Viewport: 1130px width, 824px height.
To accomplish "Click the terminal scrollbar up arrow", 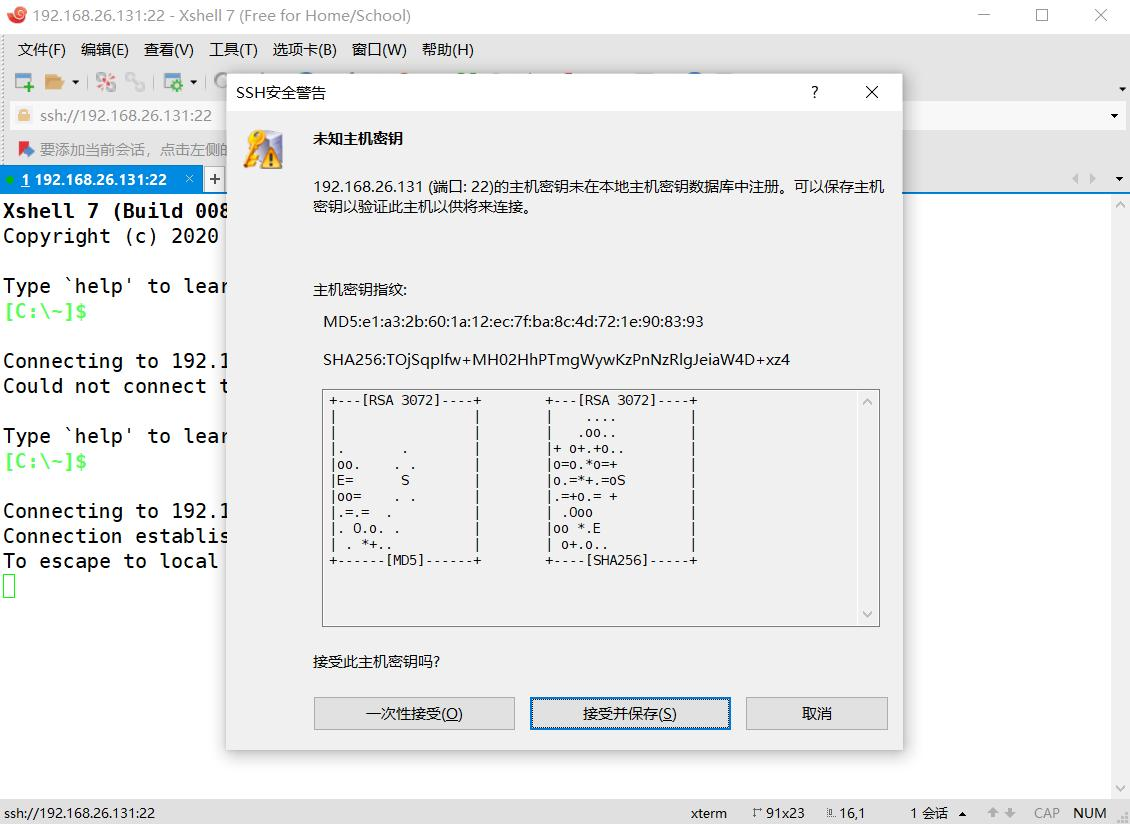I will (1120, 205).
